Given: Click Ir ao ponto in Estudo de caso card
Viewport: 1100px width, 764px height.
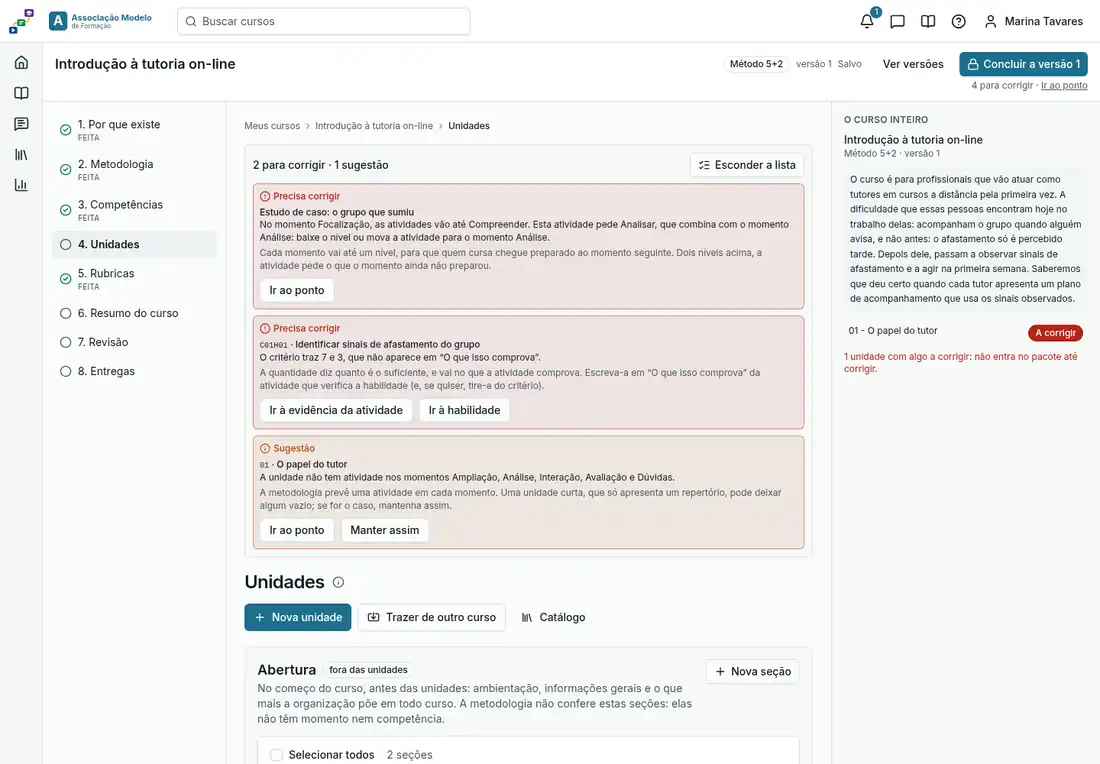Looking at the screenshot, I should pyautogui.click(x=297, y=290).
